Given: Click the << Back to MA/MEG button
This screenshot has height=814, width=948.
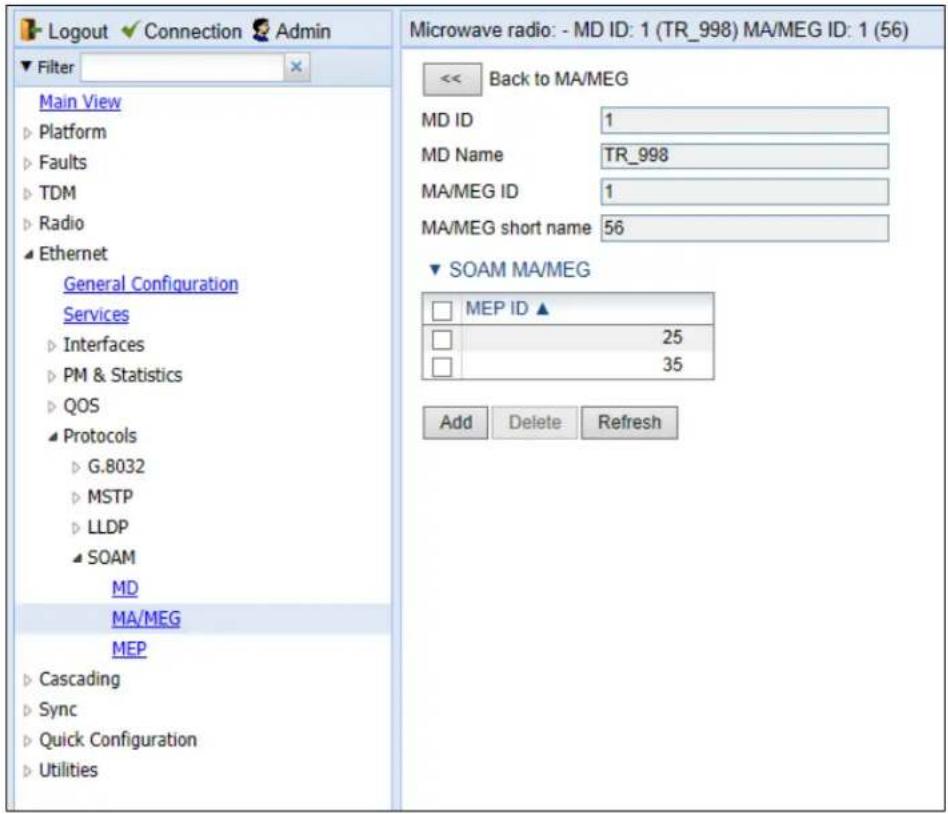Looking at the screenshot, I should pyautogui.click(x=452, y=79).
